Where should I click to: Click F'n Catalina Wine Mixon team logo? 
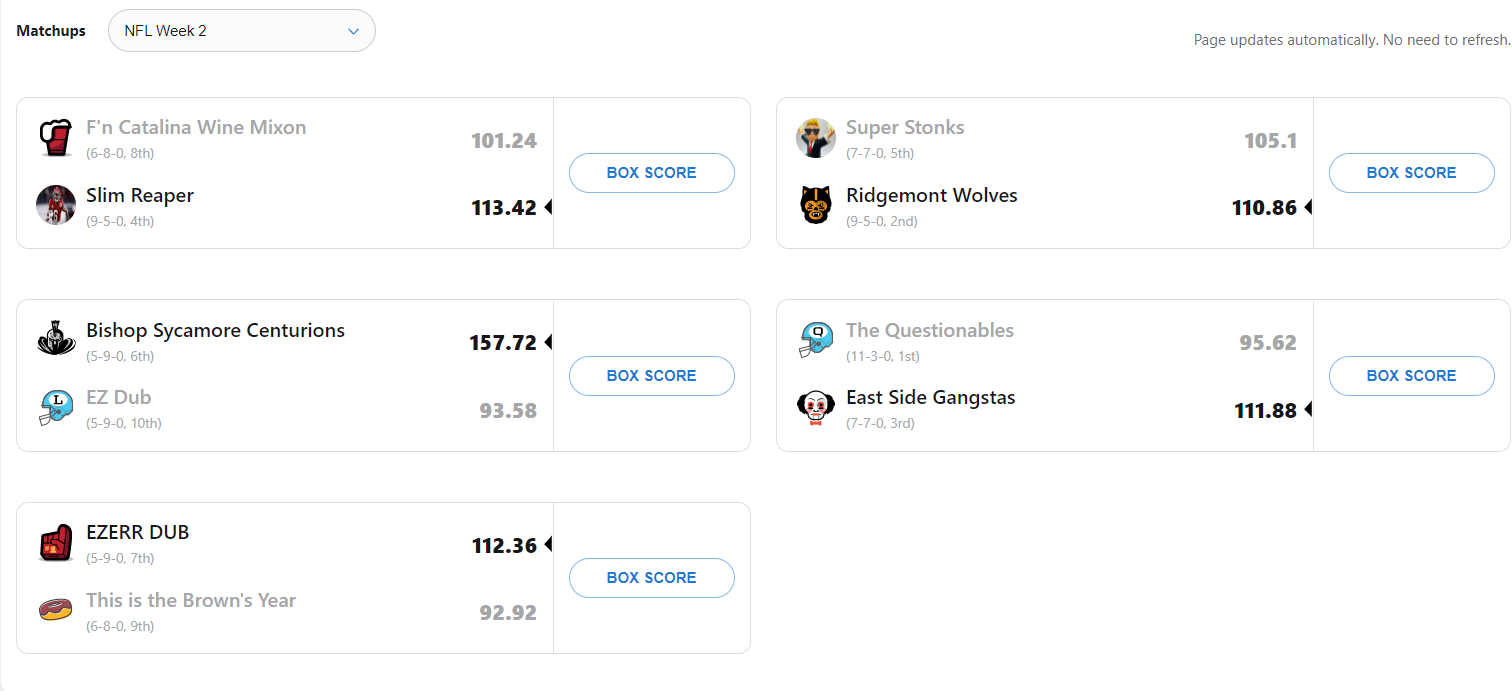tap(56, 138)
